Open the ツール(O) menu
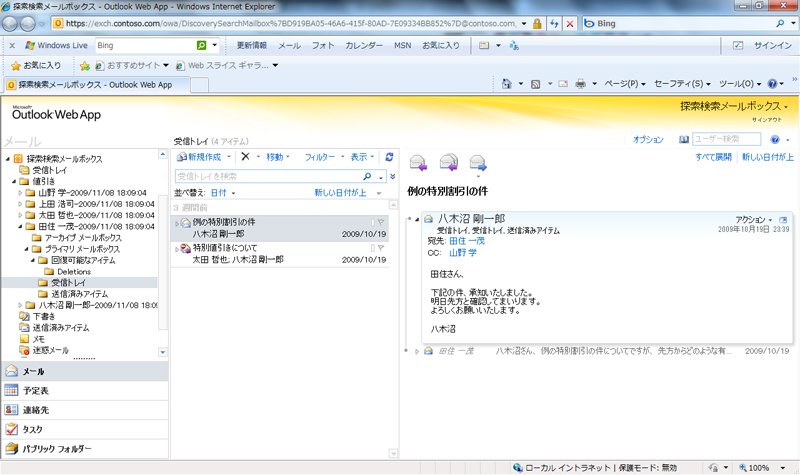 [x=740, y=84]
